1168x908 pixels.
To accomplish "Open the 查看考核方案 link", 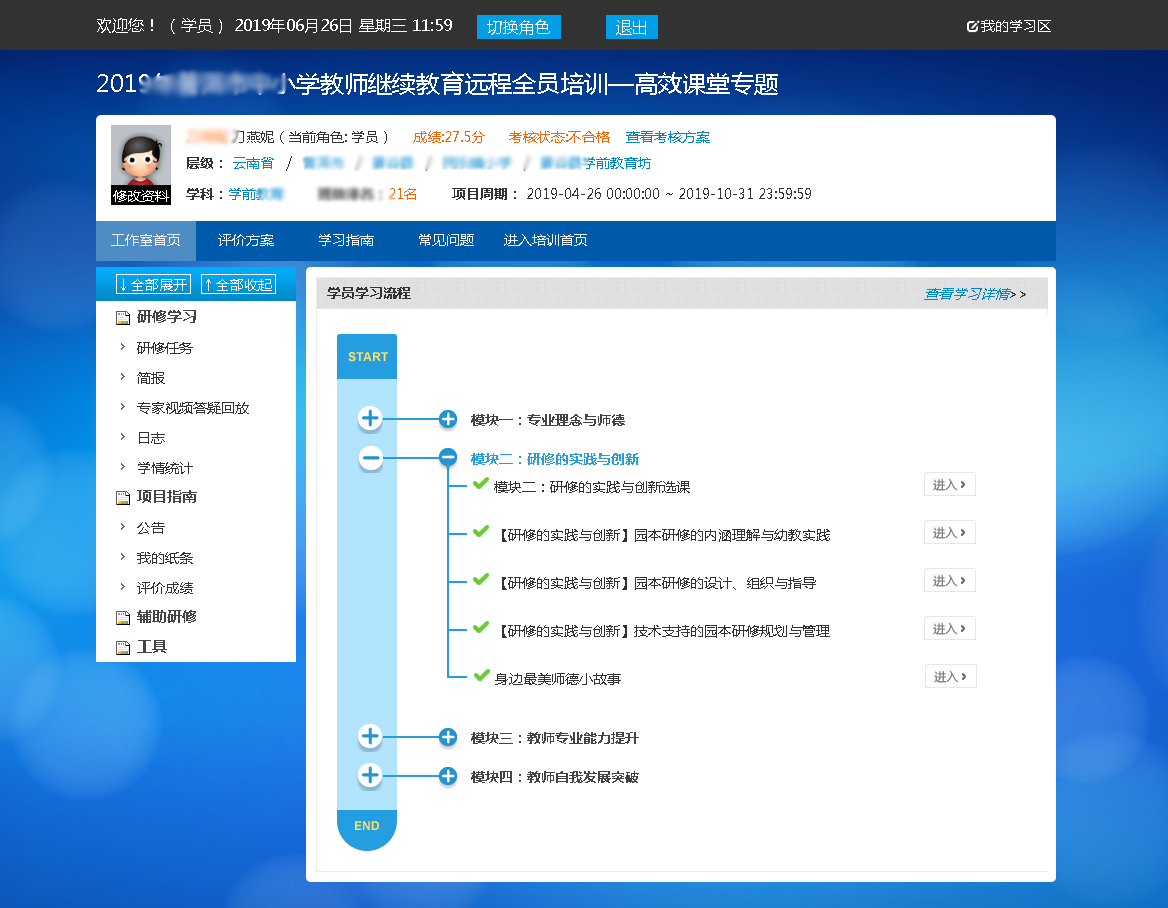I will 667,138.
